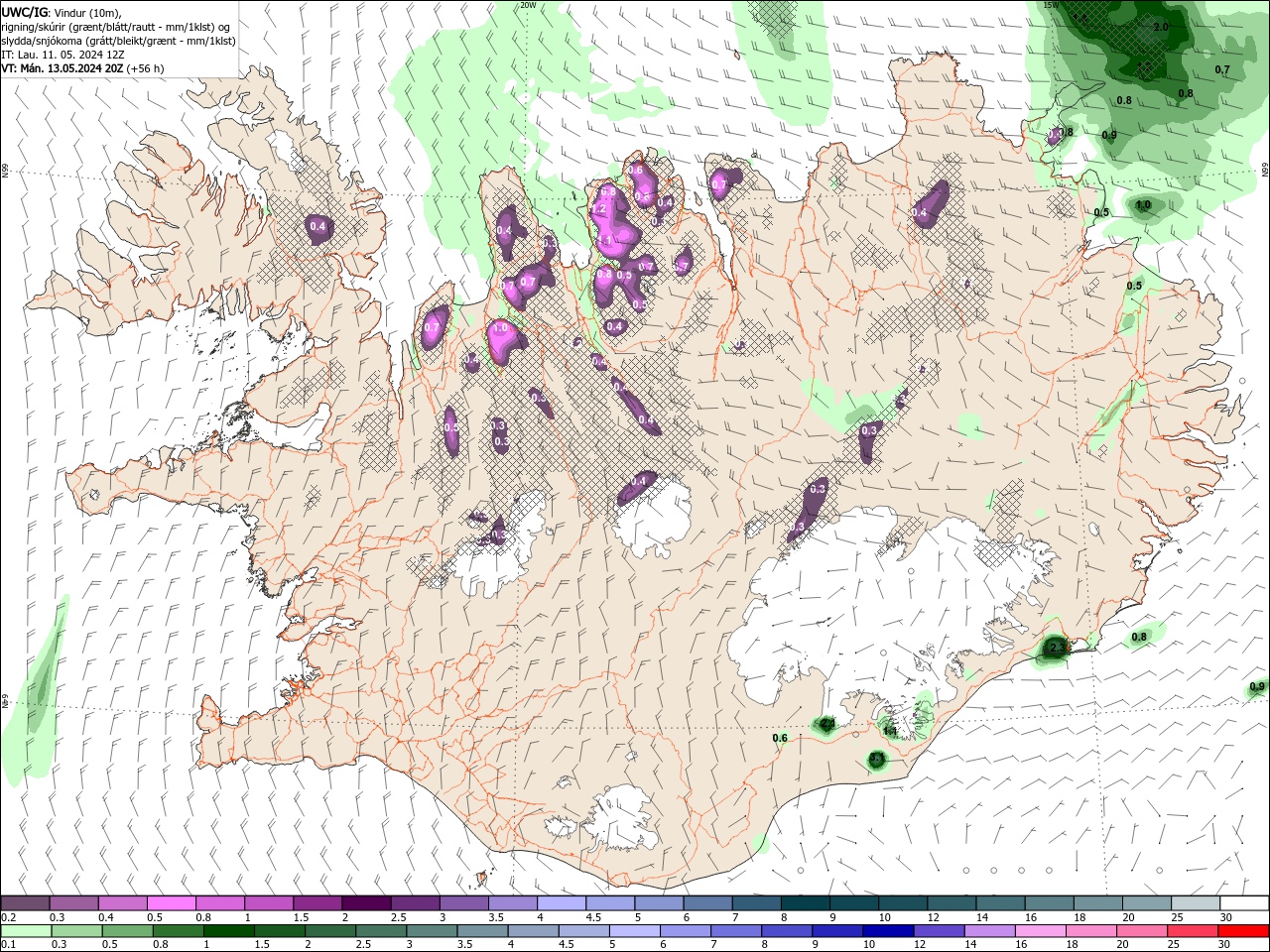
Task: Click the darkest purple '2' snow scale swatch
Action: tap(365, 902)
